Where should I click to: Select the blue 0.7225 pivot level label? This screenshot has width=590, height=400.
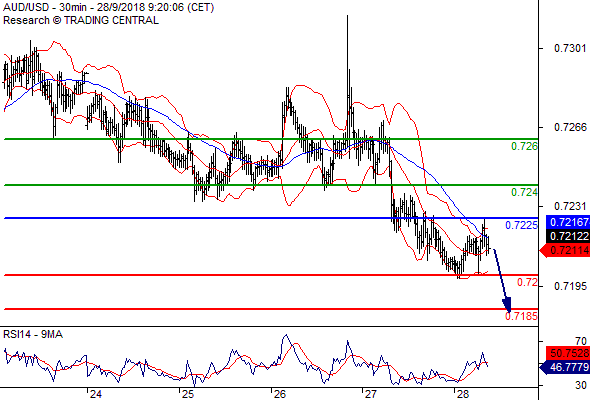coord(521,225)
